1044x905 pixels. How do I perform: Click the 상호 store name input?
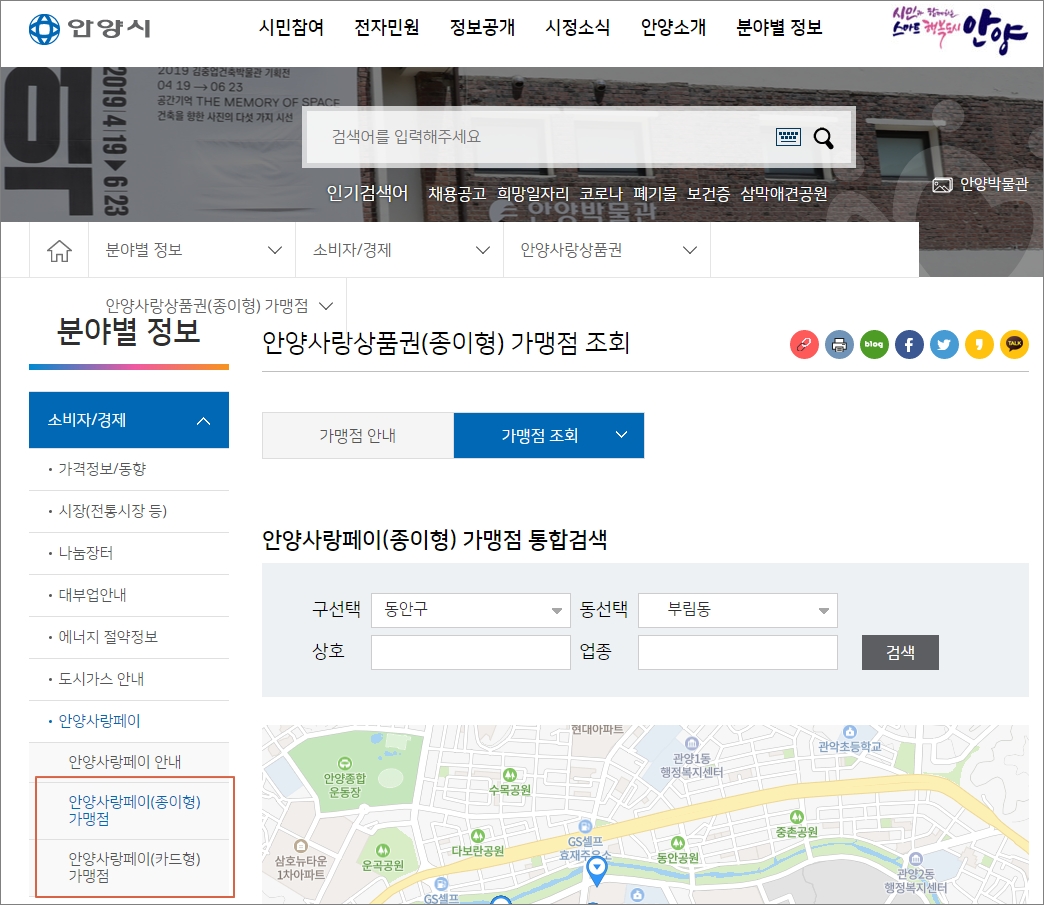tap(471, 652)
